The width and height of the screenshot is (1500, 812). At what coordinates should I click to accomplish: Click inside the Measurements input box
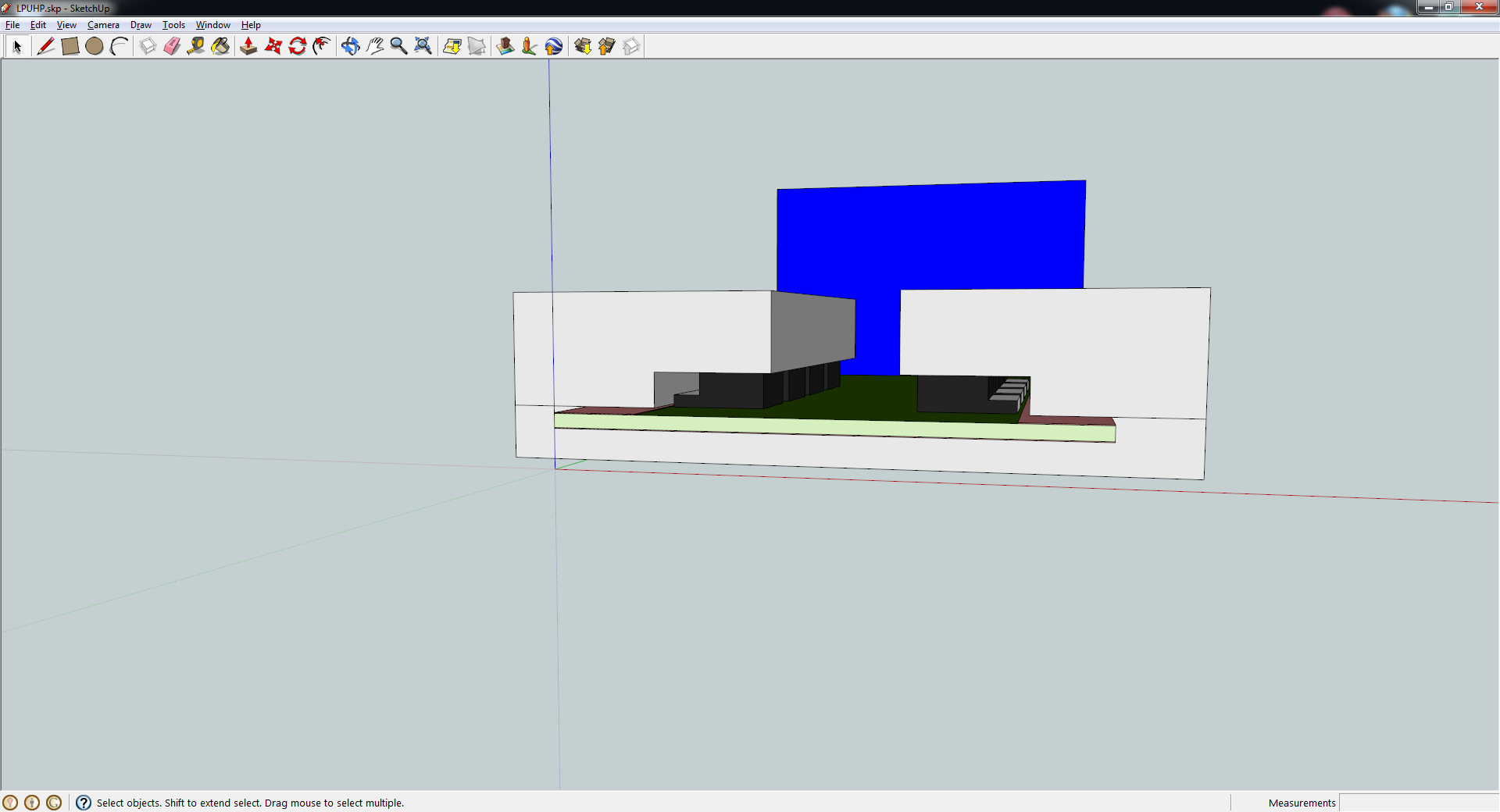point(1419,803)
